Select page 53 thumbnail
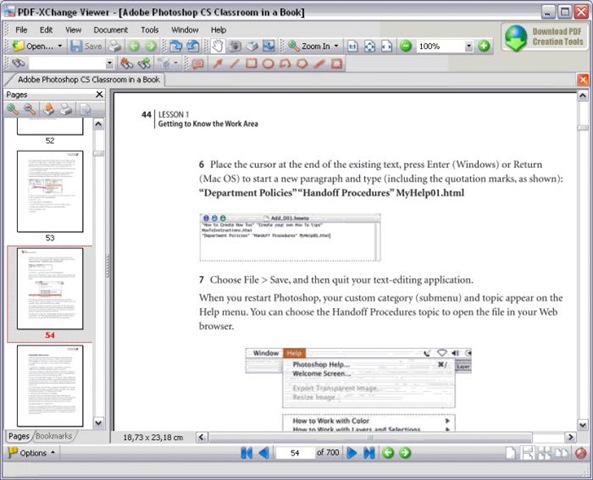Screen dimensions: 593x480 tap(50, 191)
